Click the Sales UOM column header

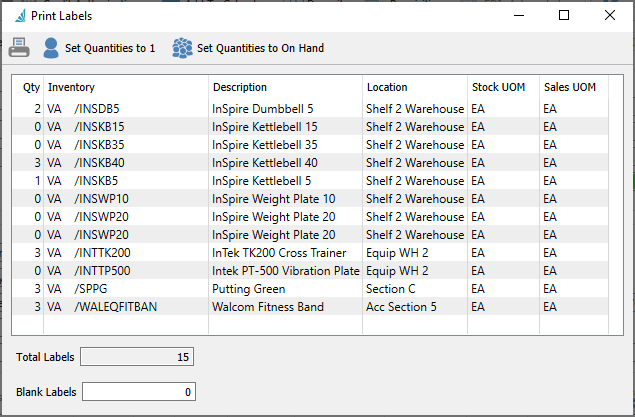click(570, 88)
